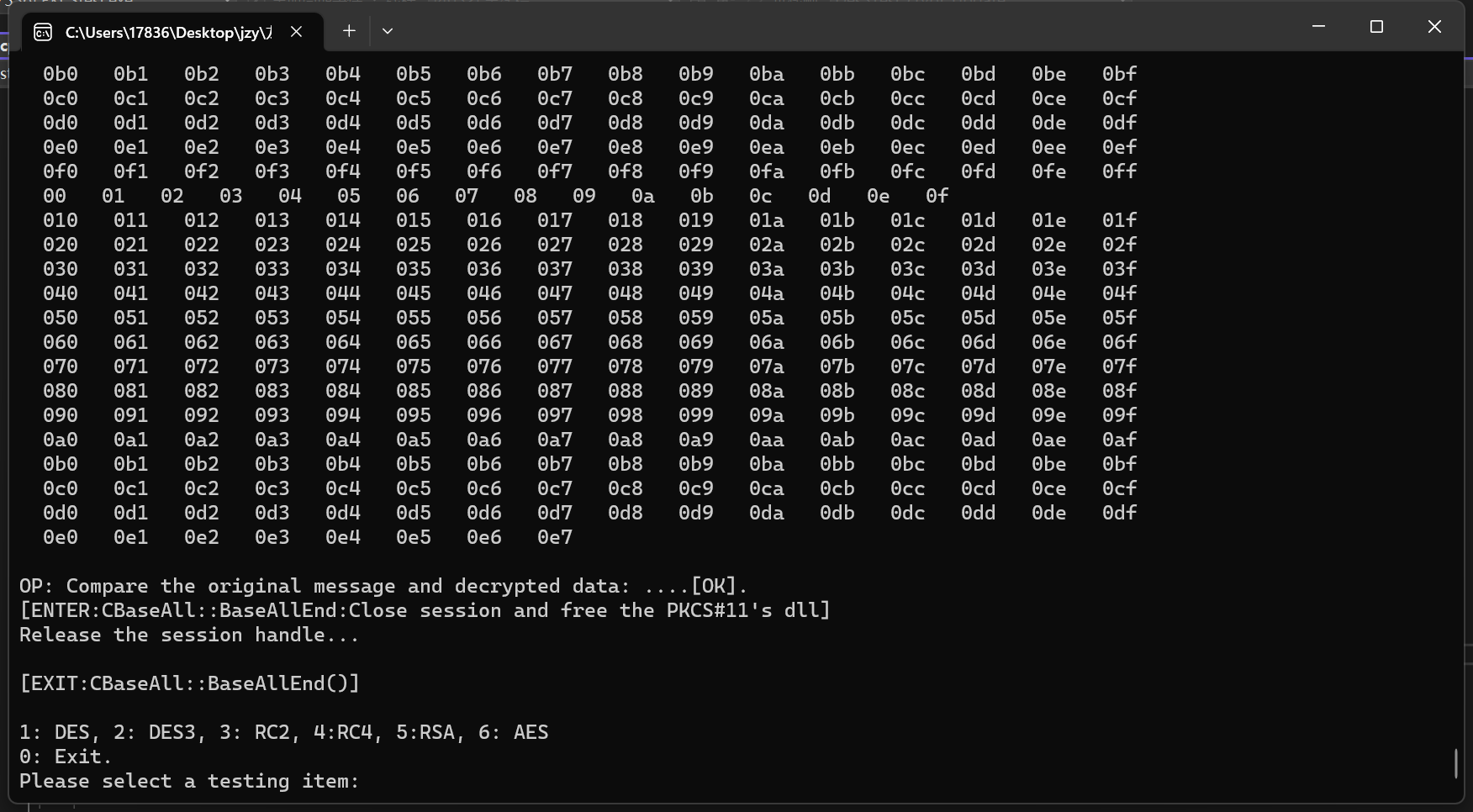Image resolution: width=1473 pixels, height=812 pixels.
Task: Click hex value 01f in the output
Action: [1119, 220]
